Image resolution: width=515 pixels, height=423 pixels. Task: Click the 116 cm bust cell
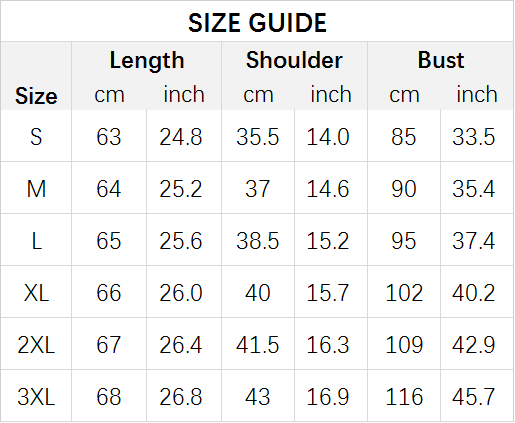(404, 397)
